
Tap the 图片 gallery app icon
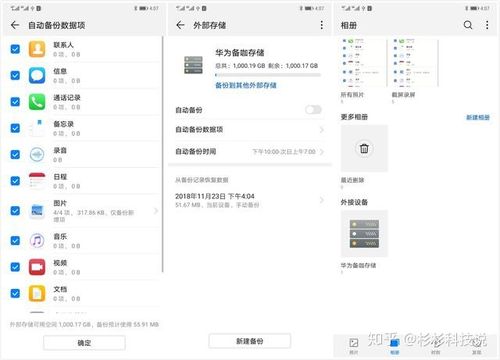pyautogui.click(x=37, y=211)
